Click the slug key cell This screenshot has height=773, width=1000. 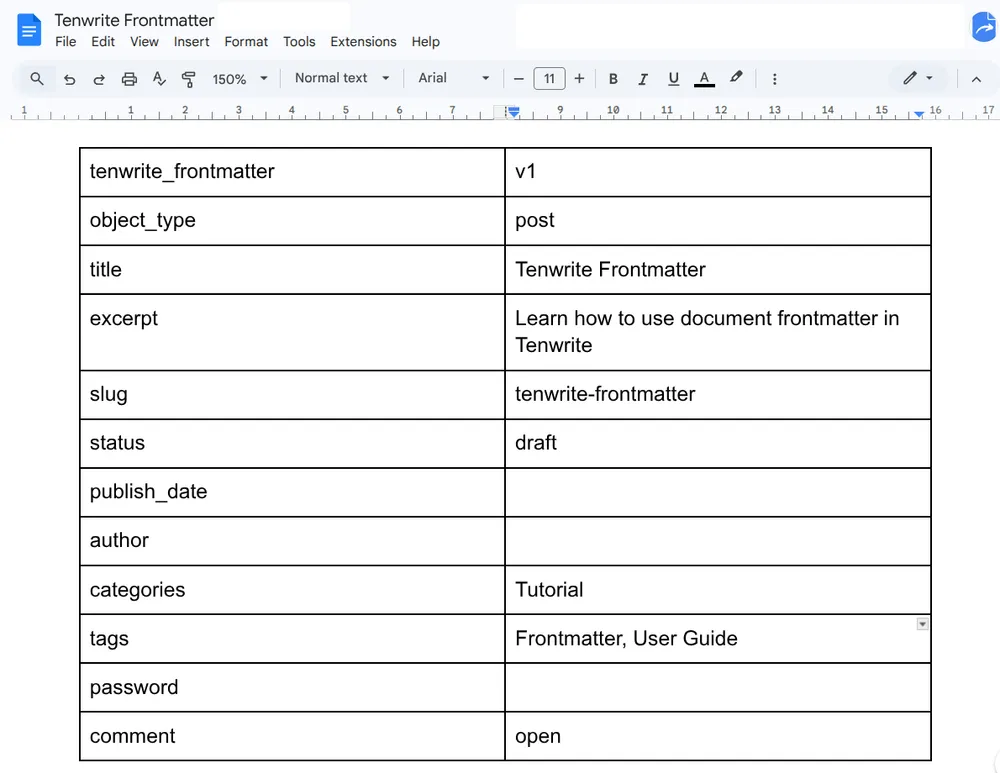[x=292, y=395]
